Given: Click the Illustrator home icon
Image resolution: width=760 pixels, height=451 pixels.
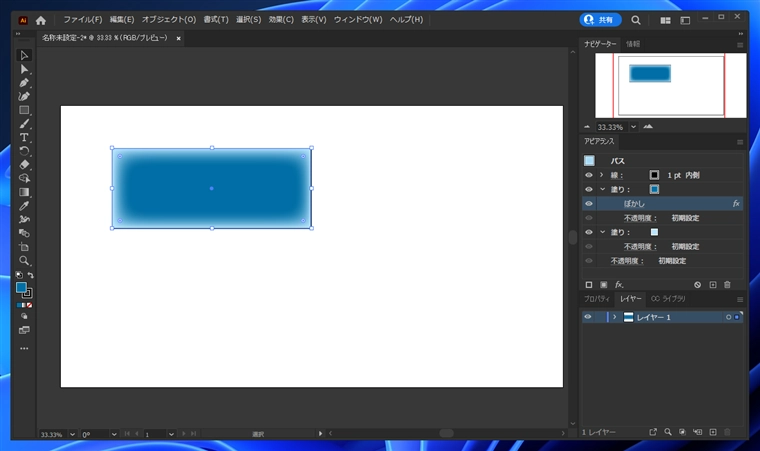Looking at the screenshot, I should pos(41,20).
